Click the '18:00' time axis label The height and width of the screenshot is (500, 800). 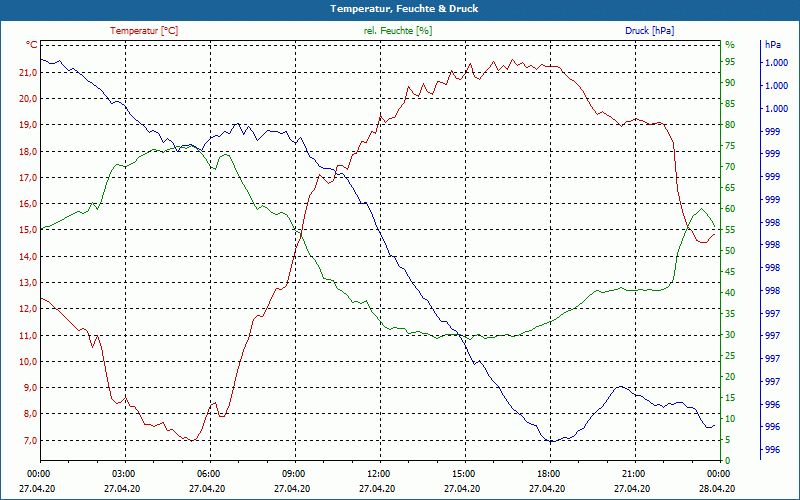click(x=548, y=473)
